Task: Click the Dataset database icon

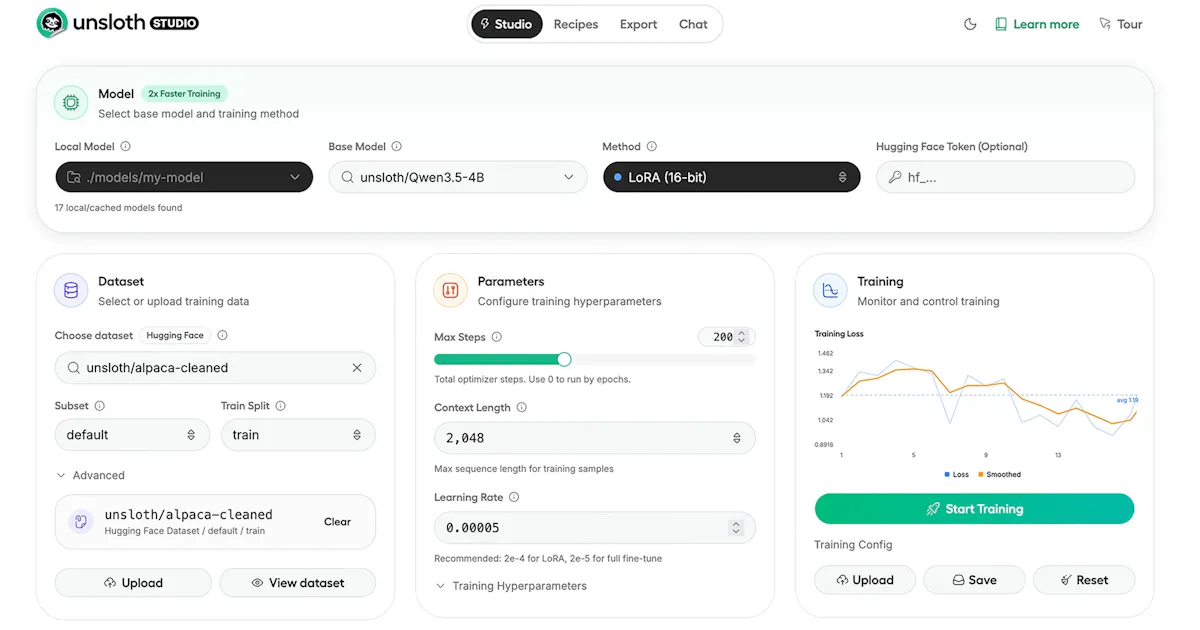Action: [71, 290]
